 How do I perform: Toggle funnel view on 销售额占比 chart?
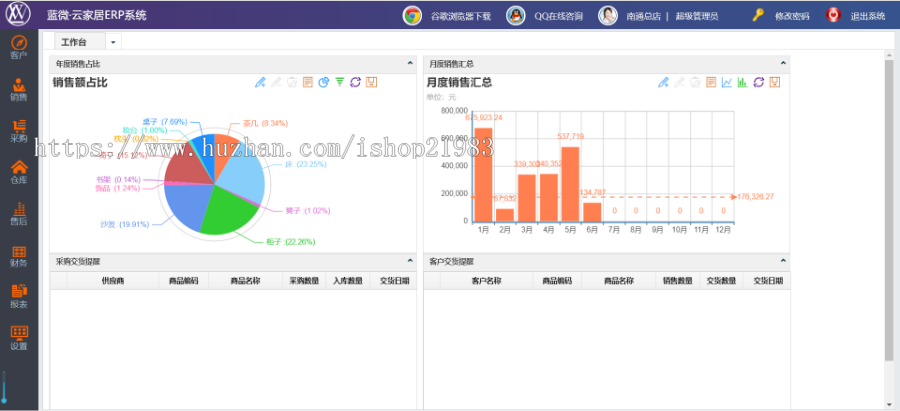(339, 82)
